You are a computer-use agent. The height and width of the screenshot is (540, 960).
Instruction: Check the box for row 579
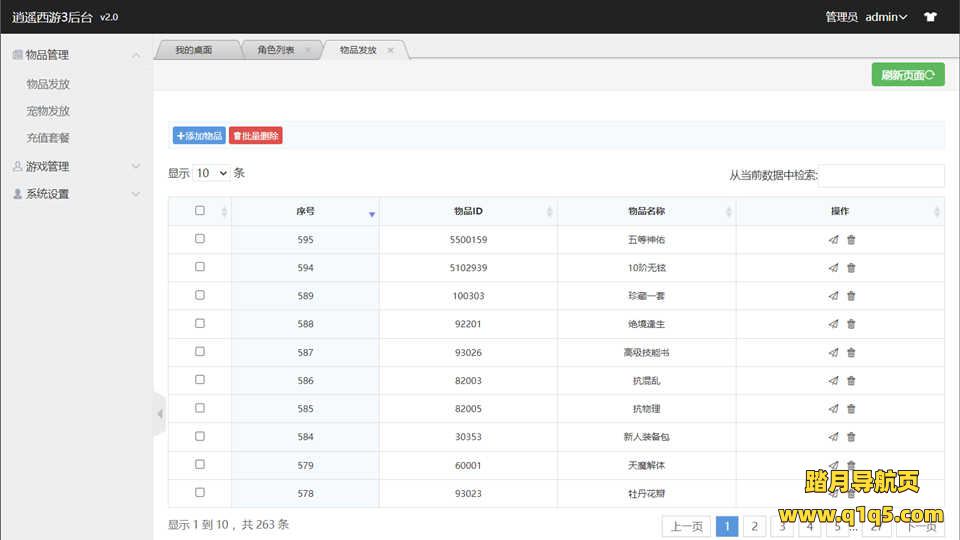[x=200, y=464]
